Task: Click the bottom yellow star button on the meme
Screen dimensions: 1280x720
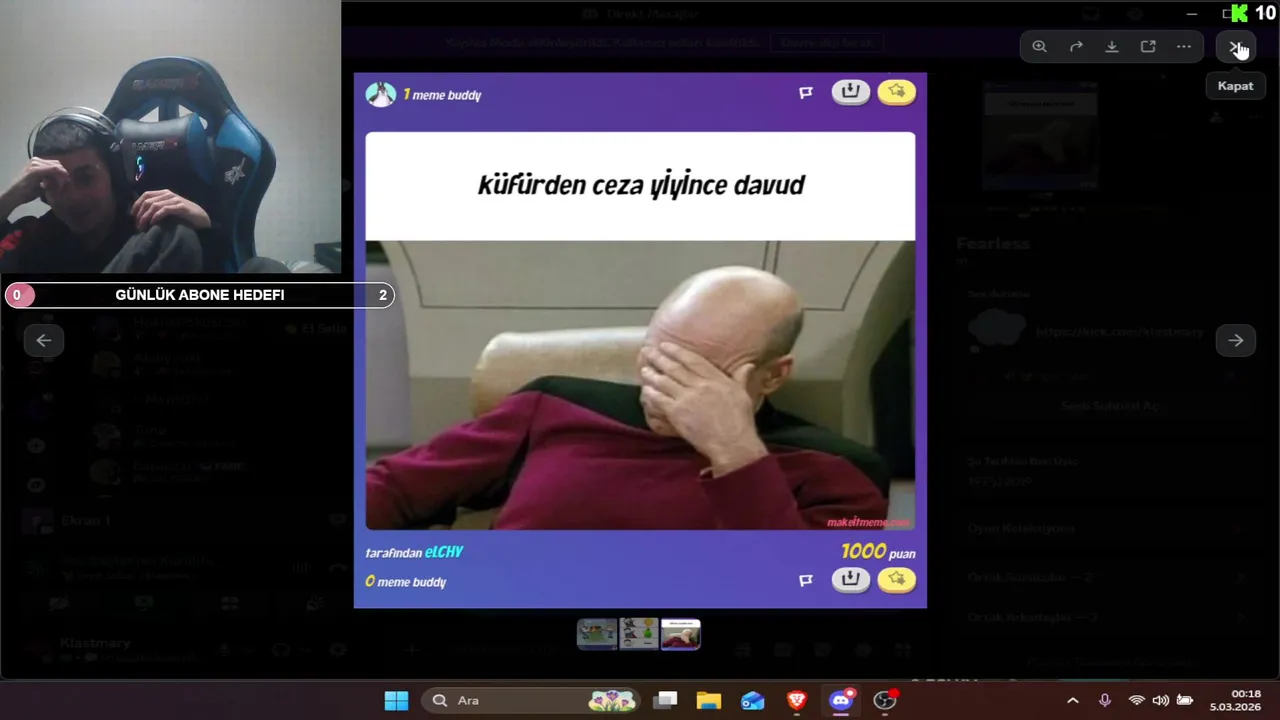Action: tap(897, 580)
